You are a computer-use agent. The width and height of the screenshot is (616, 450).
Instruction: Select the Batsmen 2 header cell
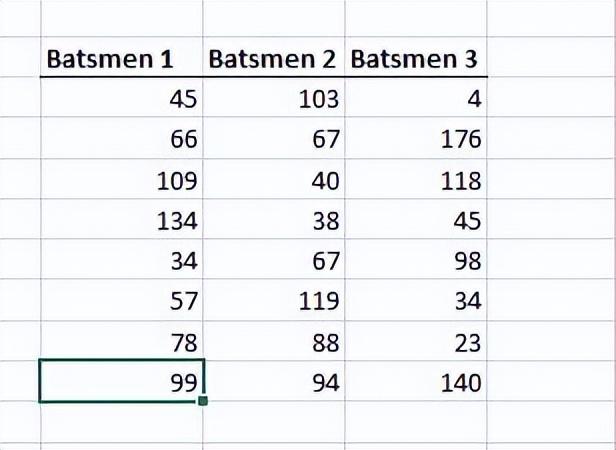pyautogui.click(x=274, y=57)
